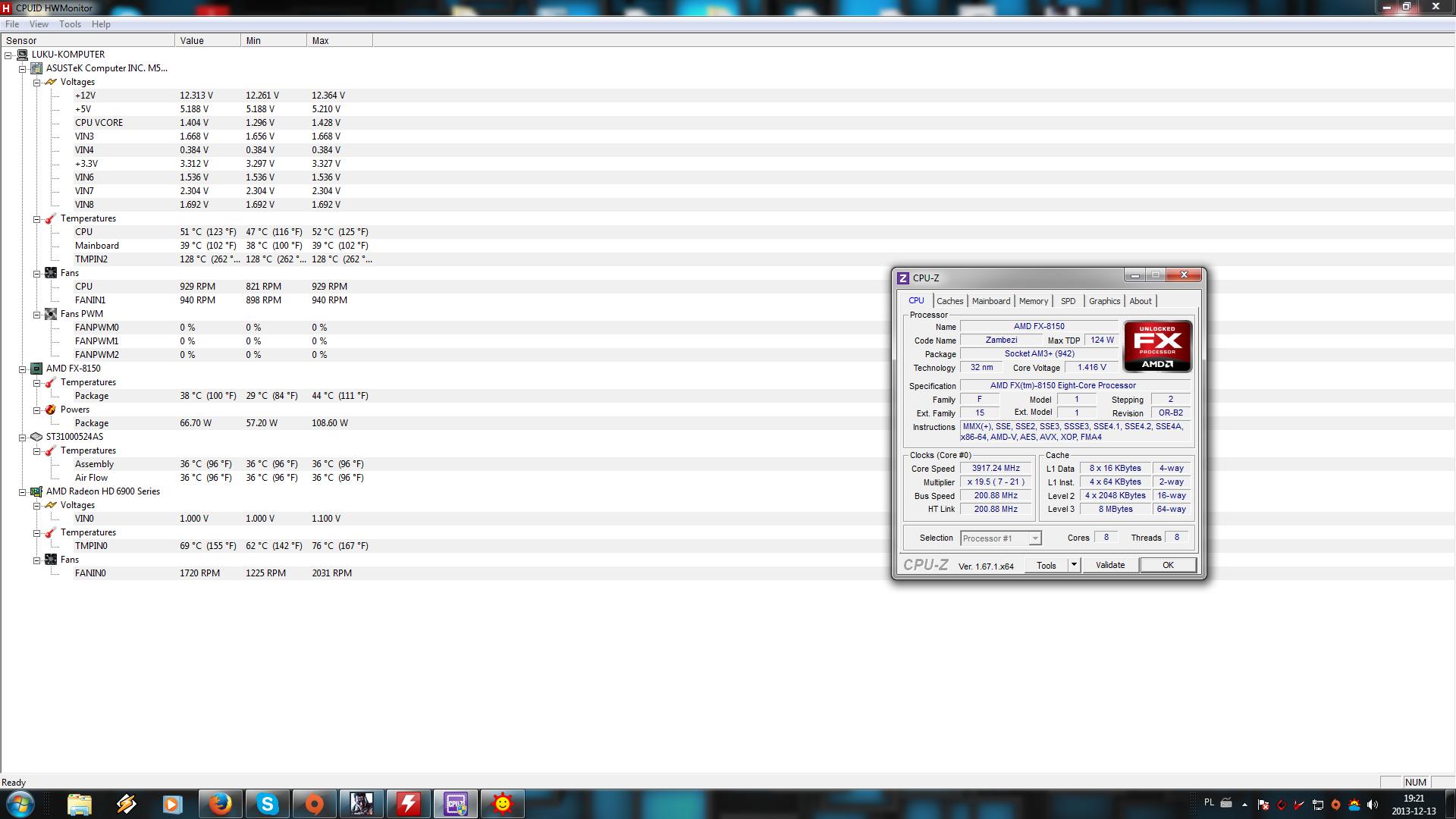Screen dimensions: 1456x819
Task: Open the View menu in HWMonitor
Action: (x=39, y=24)
